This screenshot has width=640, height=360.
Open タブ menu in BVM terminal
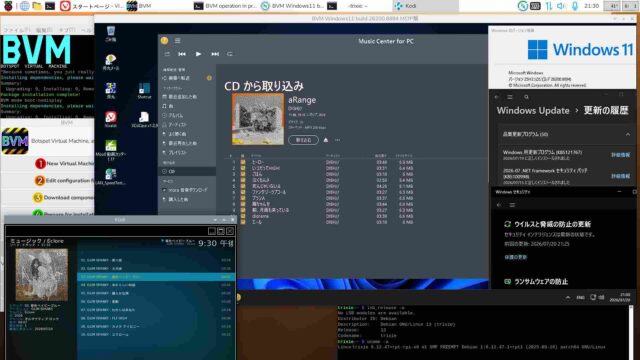[x=67, y=30]
